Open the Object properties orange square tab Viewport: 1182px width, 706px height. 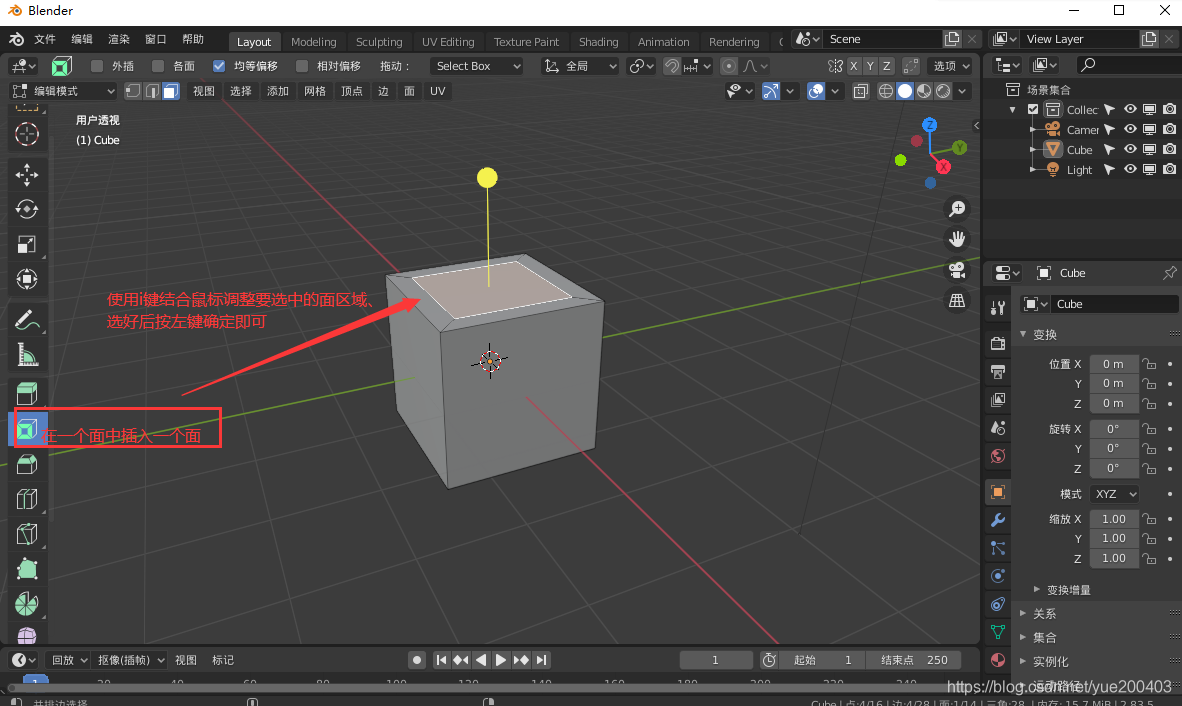[998, 492]
